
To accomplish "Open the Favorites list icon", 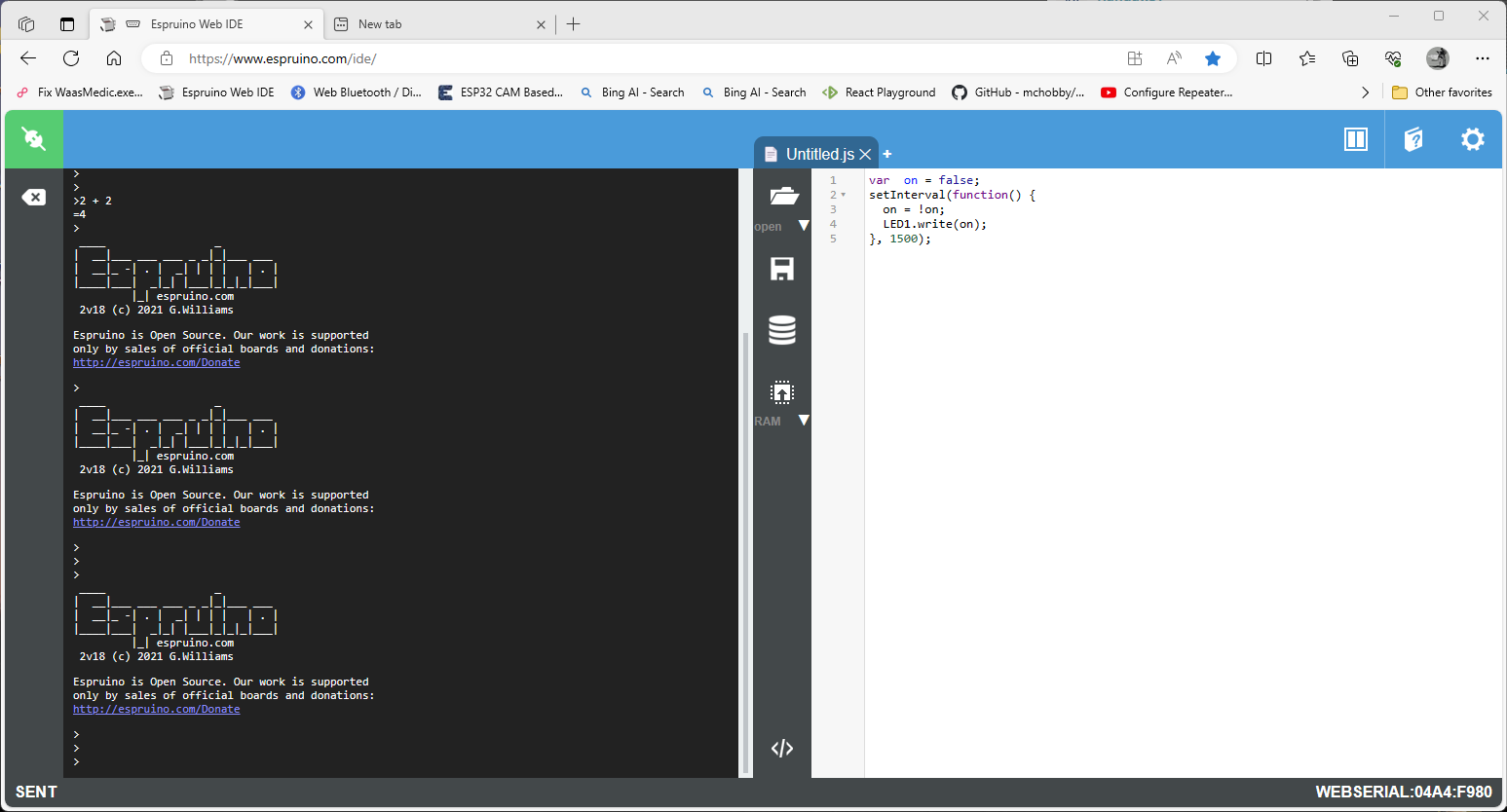I will pos(1307,58).
